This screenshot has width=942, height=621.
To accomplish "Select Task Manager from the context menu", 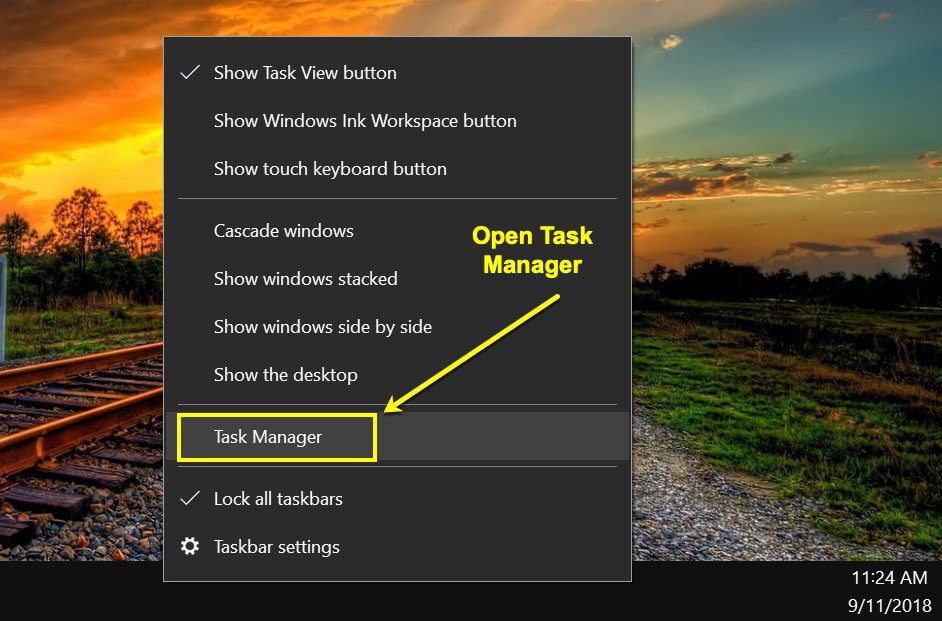I will click(x=267, y=437).
